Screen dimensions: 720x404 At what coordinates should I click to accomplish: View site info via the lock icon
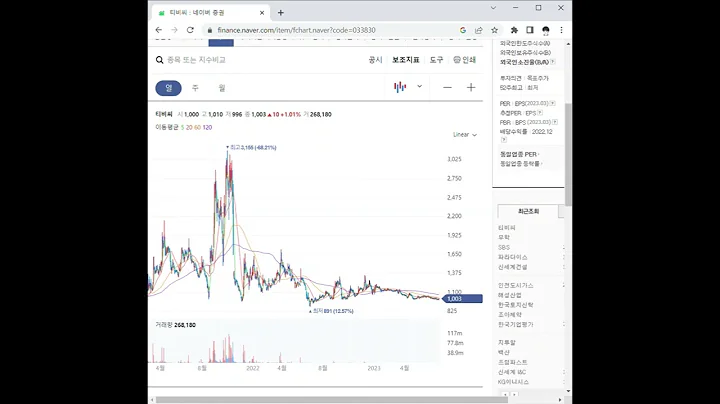click(210, 30)
